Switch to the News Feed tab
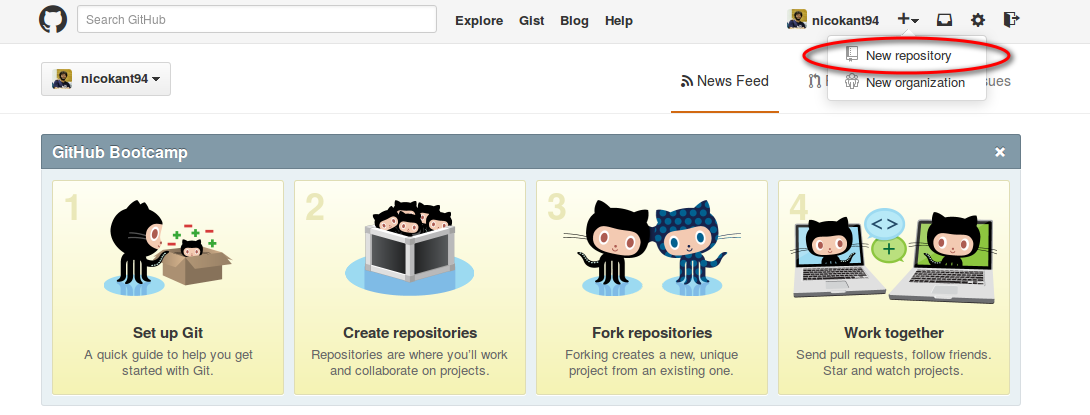Viewport: 1090px width, 415px height. pyautogui.click(x=725, y=81)
